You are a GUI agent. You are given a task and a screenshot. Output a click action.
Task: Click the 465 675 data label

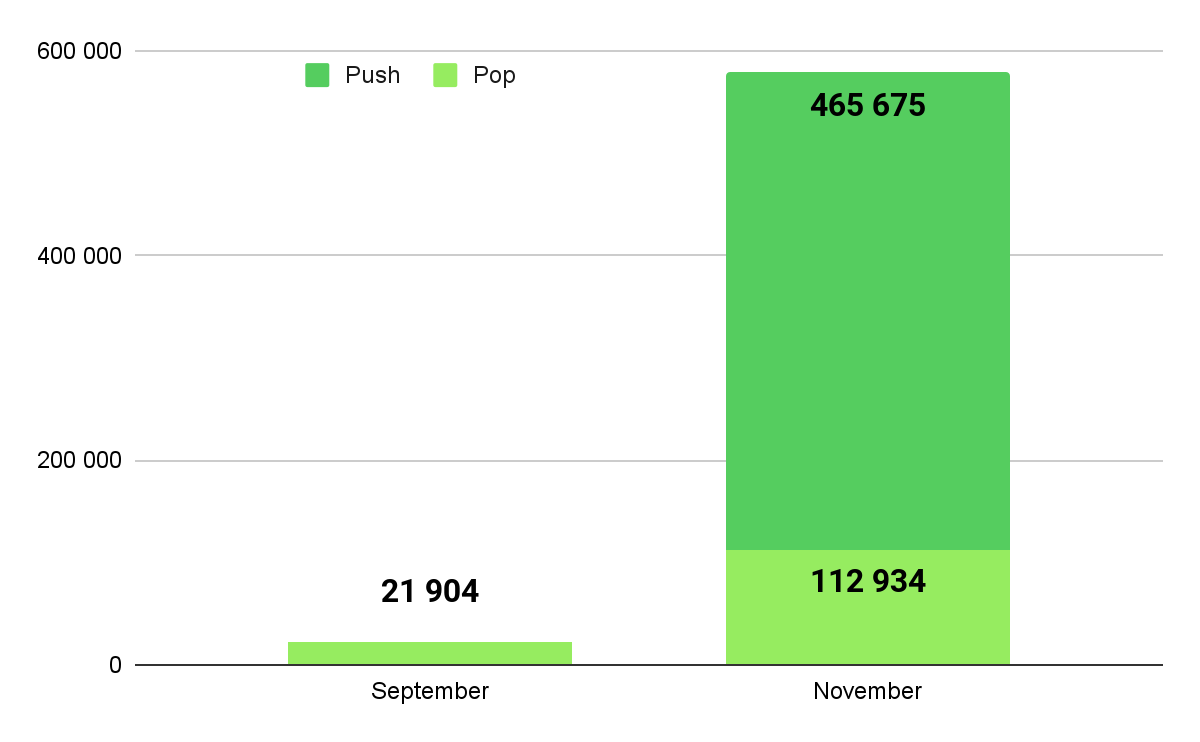[867, 106]
